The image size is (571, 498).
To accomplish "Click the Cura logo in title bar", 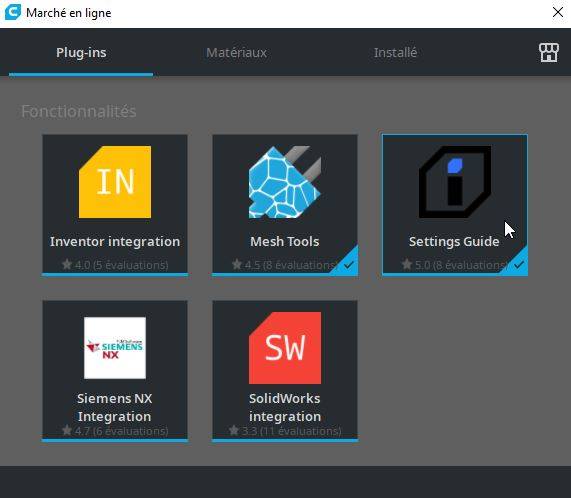I will click(x=13, y=12).
